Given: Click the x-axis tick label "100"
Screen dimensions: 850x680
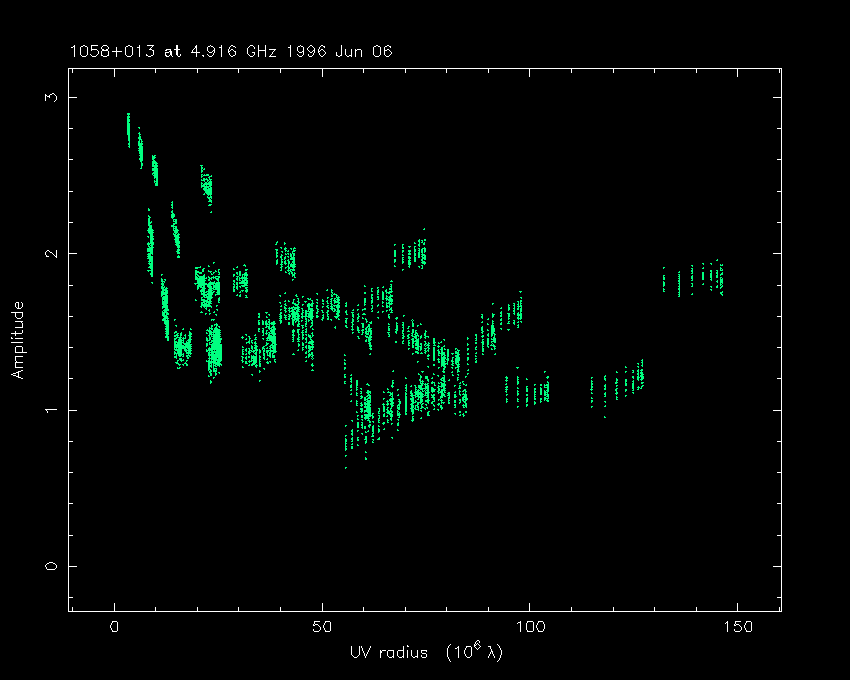Looking at the screenshot, I should coord(529,626).
